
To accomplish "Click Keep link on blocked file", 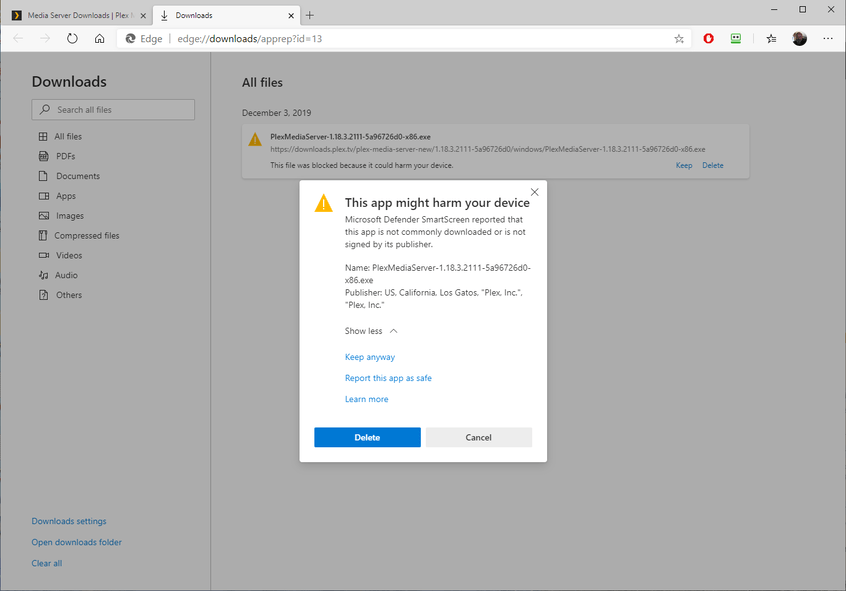I will pyautogui.click(x=684, y=165).
